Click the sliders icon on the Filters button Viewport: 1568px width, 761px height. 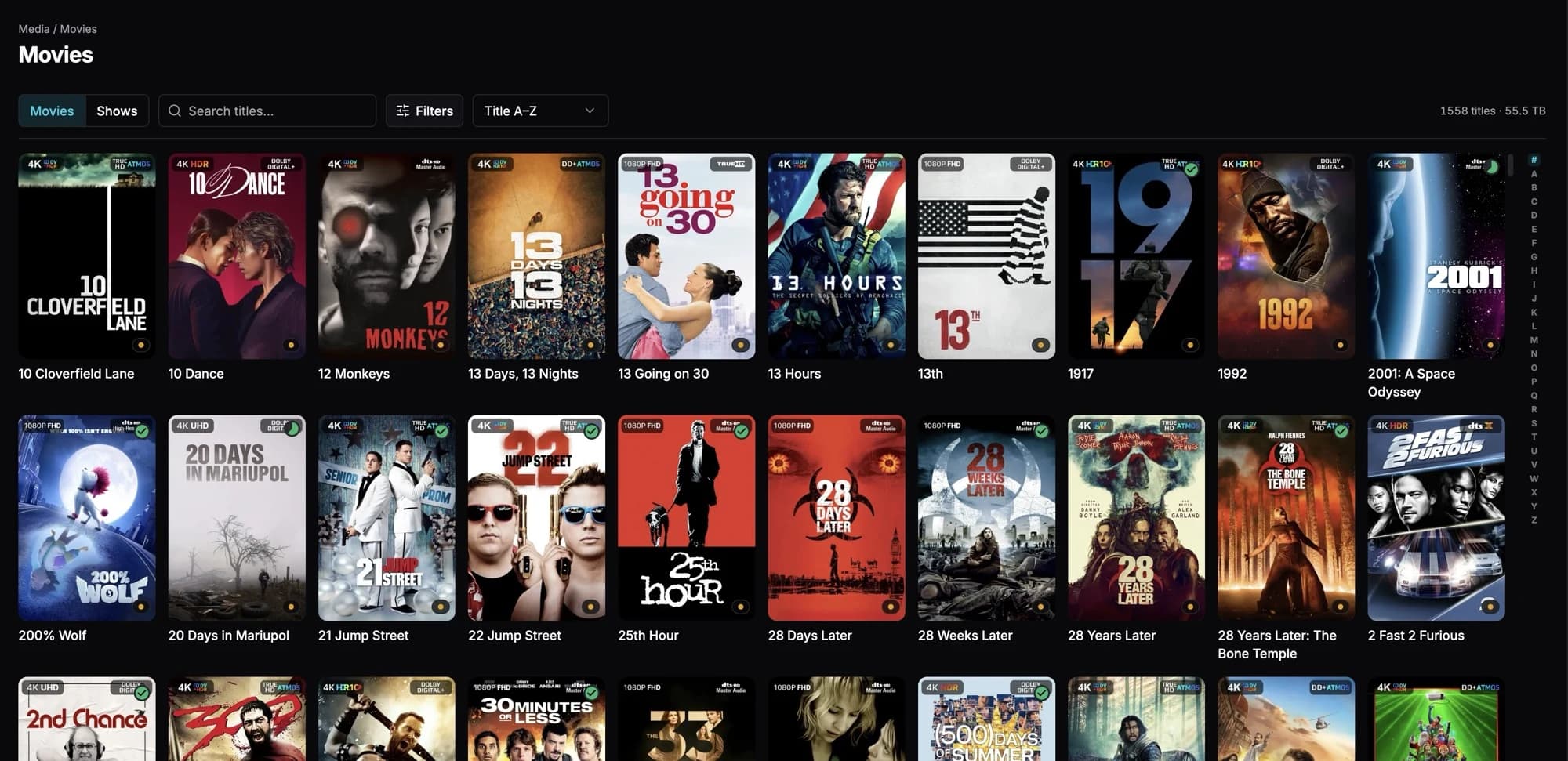[403, 111]
